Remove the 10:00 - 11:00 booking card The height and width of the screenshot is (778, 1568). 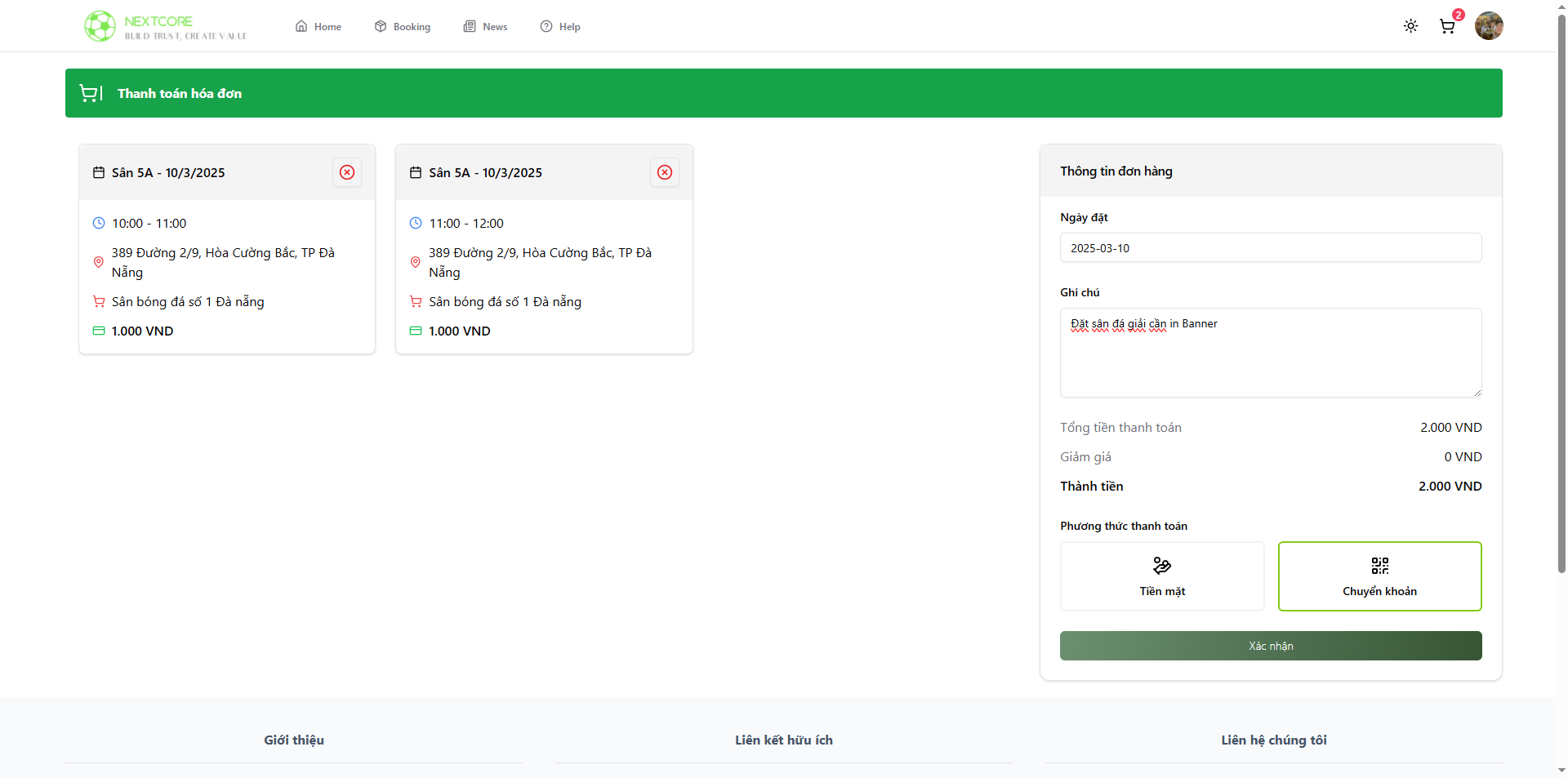click(x=347, y=172)
